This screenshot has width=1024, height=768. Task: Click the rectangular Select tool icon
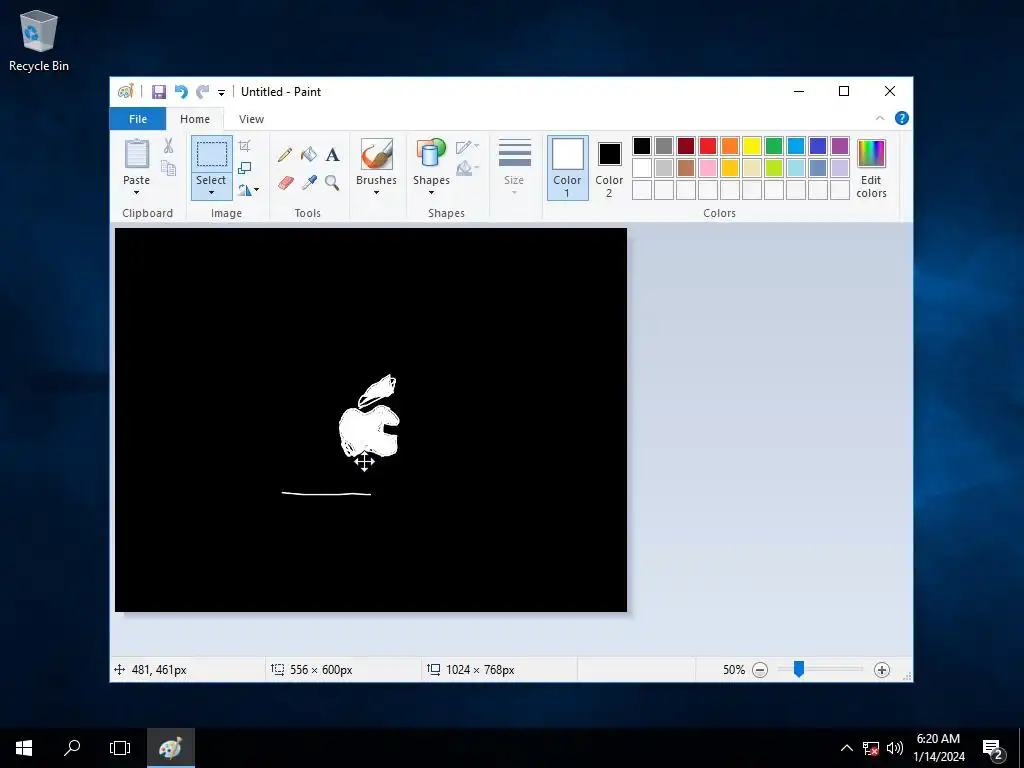(212, 154)
